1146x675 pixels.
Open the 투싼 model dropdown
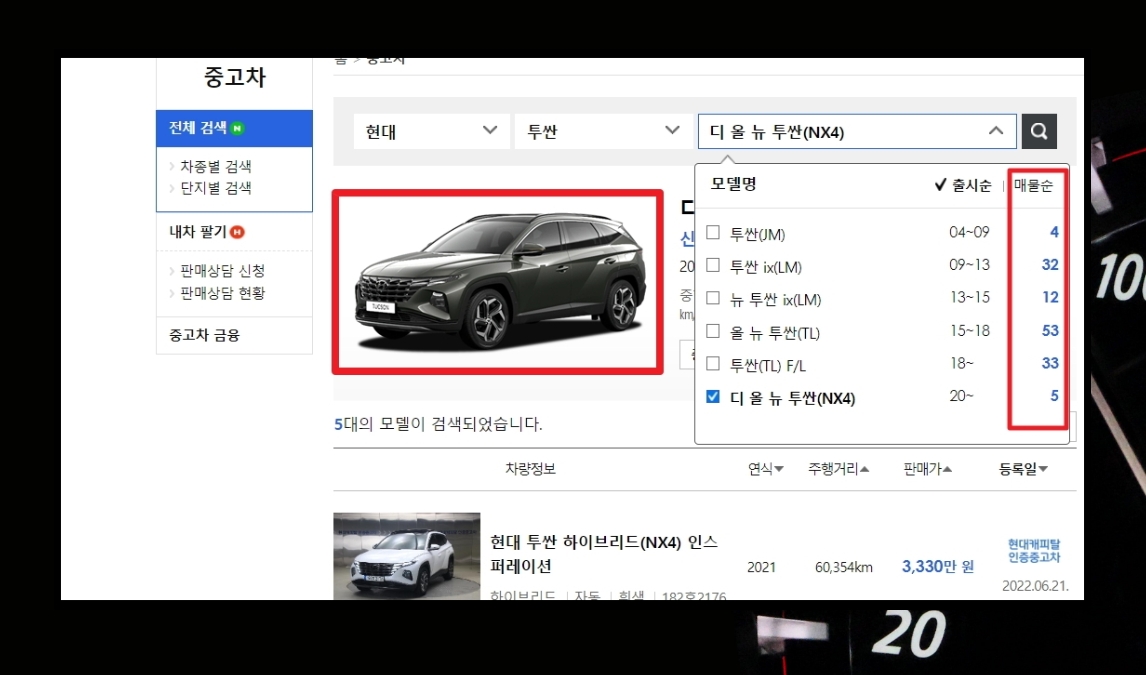[x=603, y=131]
